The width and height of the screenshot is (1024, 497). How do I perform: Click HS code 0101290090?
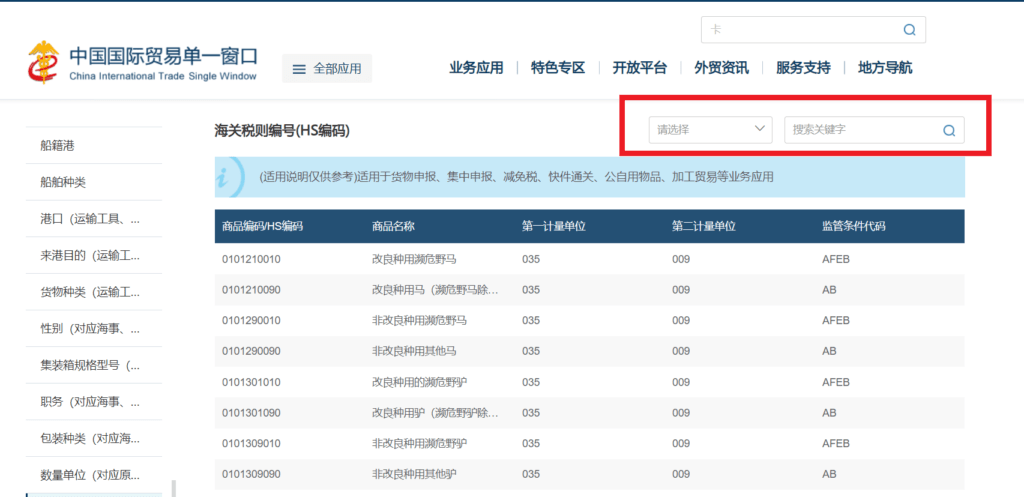tap(251, 351)
